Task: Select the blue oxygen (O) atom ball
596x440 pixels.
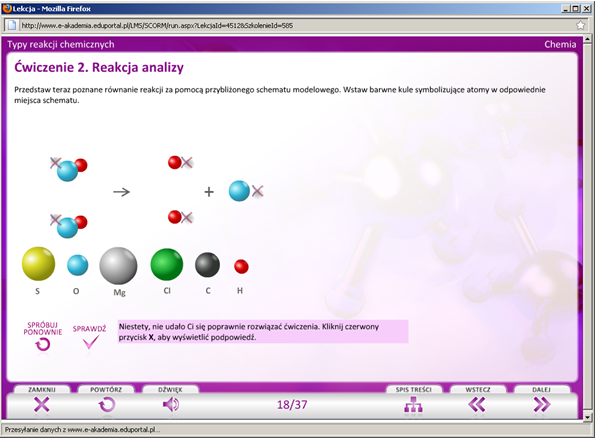Action: point(78,265)
